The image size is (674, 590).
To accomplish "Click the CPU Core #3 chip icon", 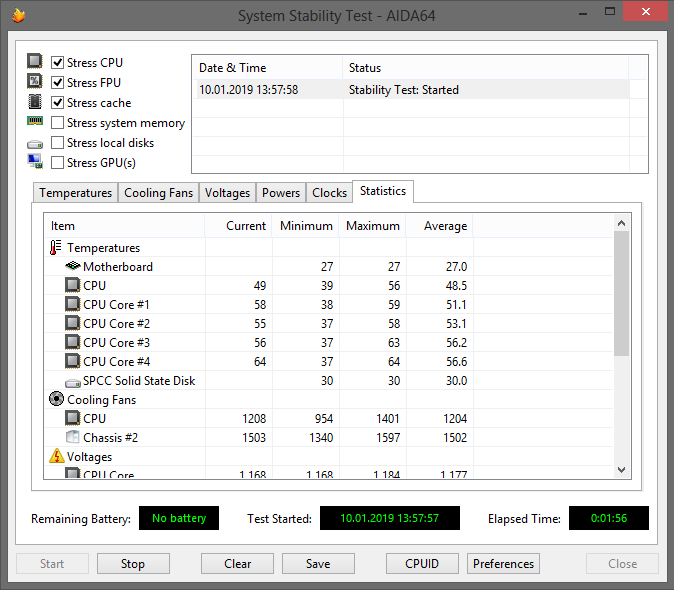I will click(x=73, y=342).
